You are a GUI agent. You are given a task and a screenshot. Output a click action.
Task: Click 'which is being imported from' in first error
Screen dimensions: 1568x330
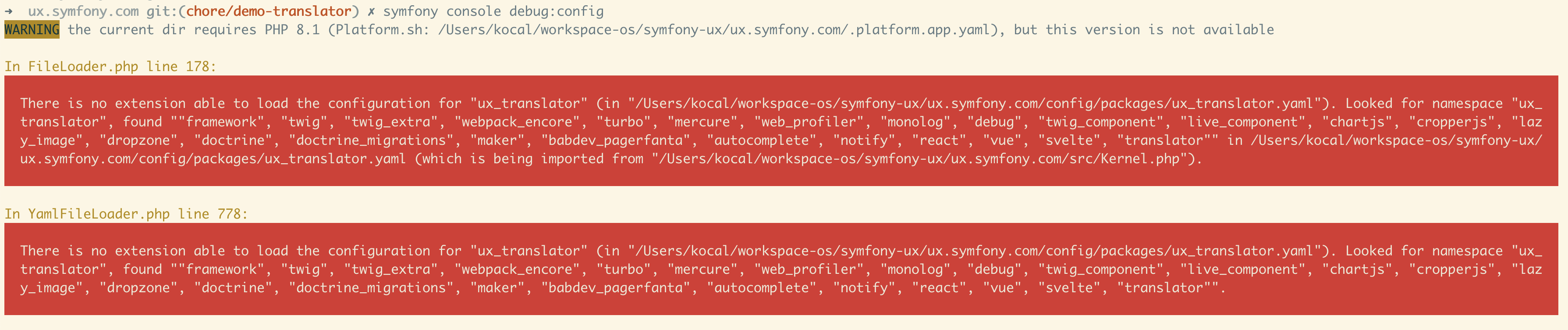[532, 159]
